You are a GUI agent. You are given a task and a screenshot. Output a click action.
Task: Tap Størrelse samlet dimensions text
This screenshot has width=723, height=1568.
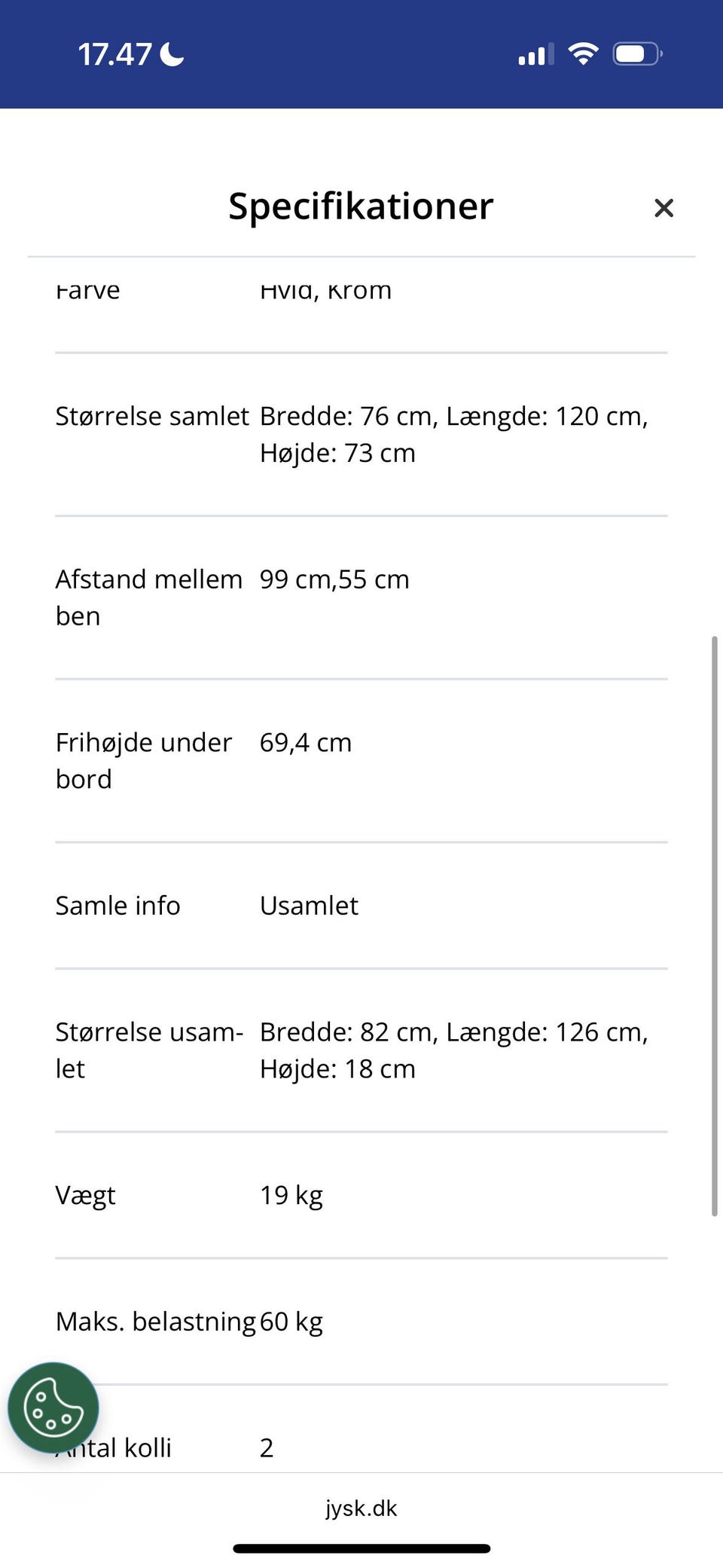pos(453,433)
